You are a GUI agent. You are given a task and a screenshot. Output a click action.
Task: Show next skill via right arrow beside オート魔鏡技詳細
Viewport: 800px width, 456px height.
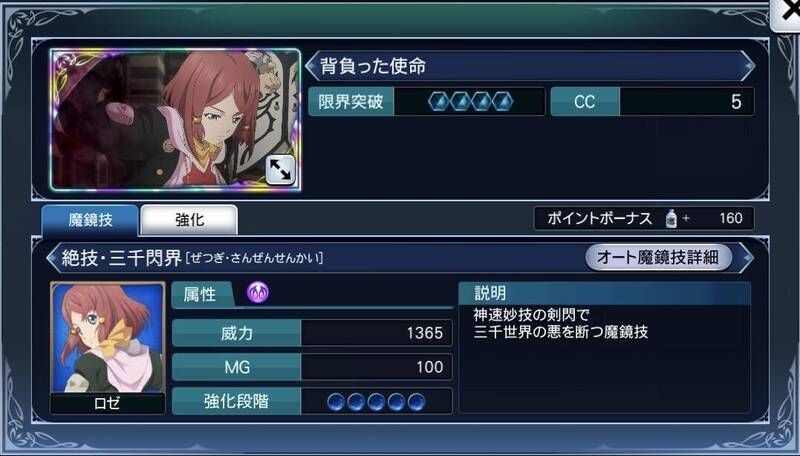tap(745, 258)
